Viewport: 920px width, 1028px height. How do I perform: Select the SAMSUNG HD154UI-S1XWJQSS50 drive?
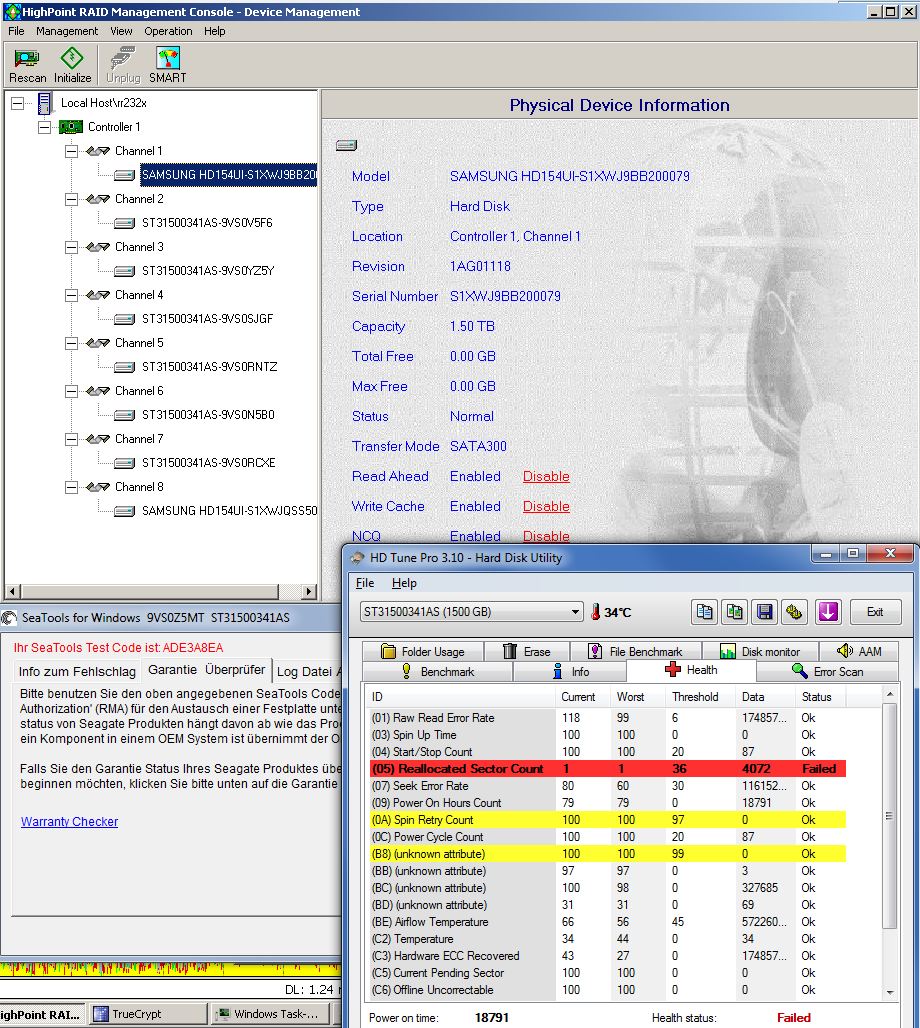tap(230, 511)
